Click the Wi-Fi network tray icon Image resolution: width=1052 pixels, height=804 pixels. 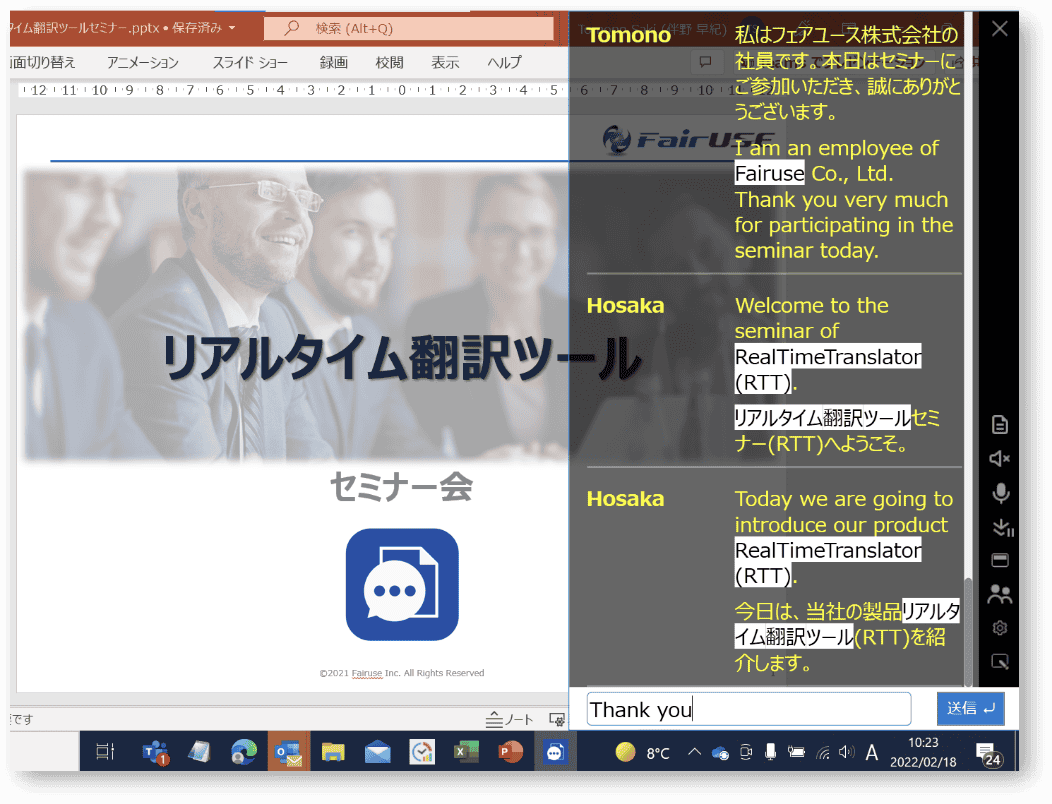coord(823,753)
